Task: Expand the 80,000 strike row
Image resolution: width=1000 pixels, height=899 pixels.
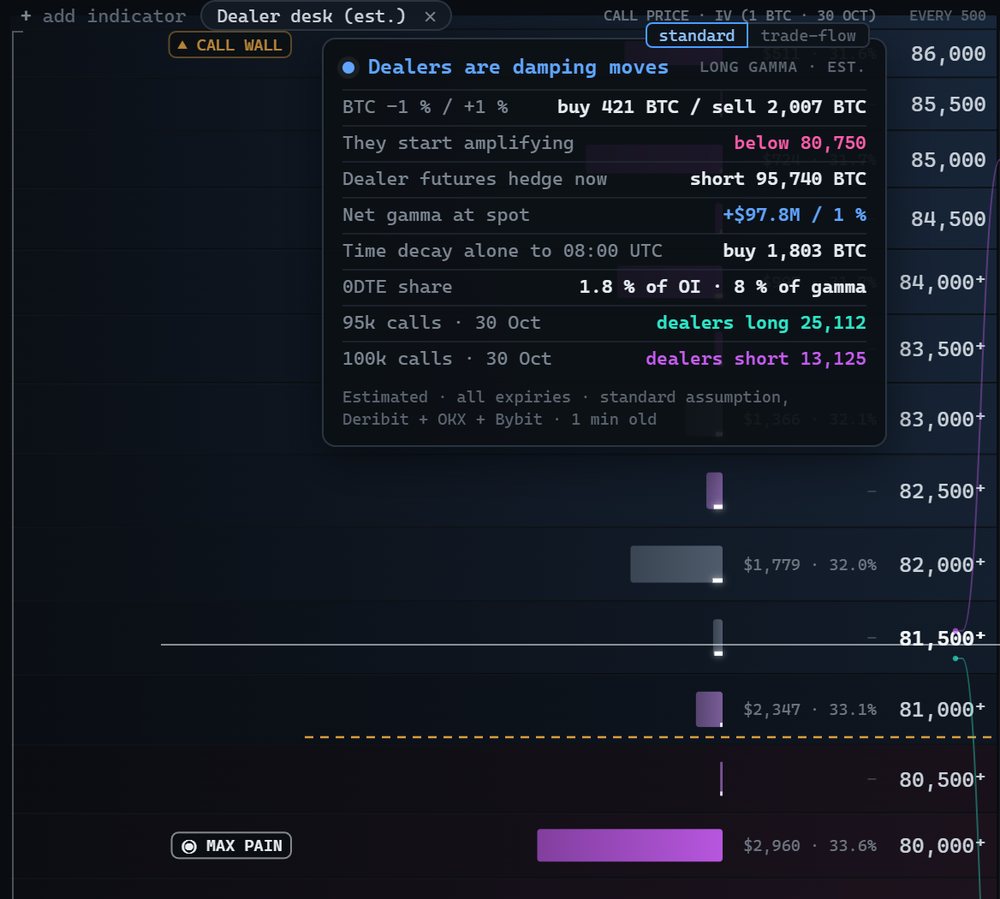Action: coord(942,845)
